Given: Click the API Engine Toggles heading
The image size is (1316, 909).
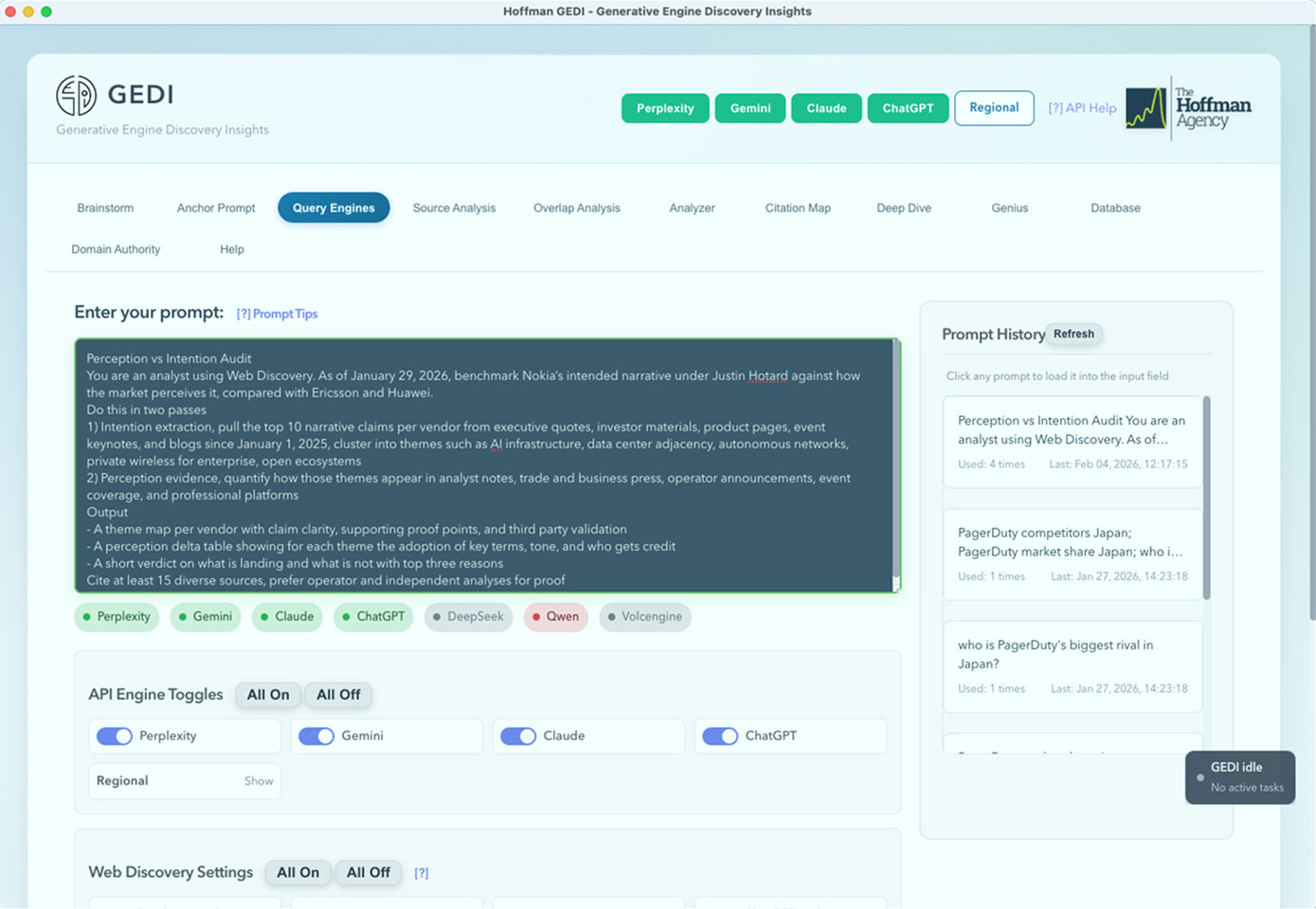Looking at the screenshot, I should (155, 695).
